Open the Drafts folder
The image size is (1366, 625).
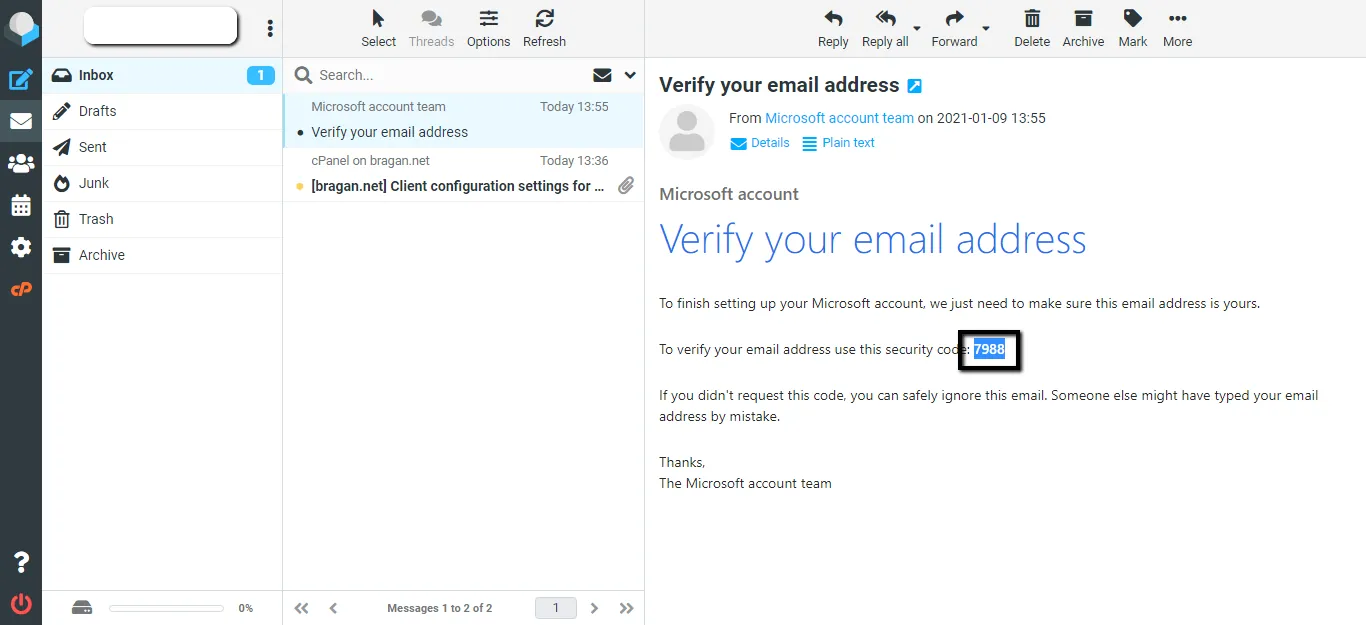click(162, 111)
